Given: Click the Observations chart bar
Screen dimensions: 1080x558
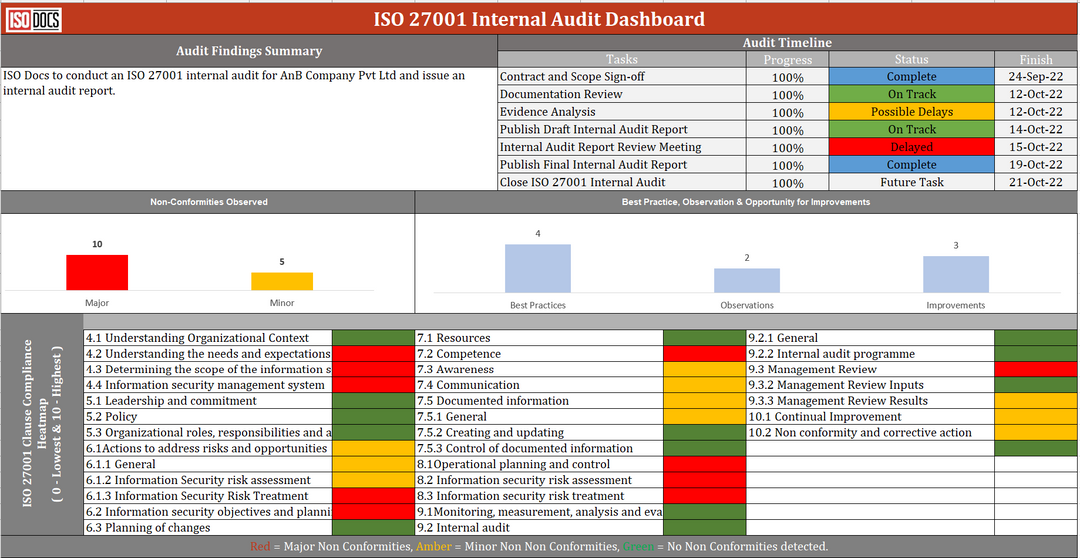Looking at the screenshot, I should click(x=746, y=280).
